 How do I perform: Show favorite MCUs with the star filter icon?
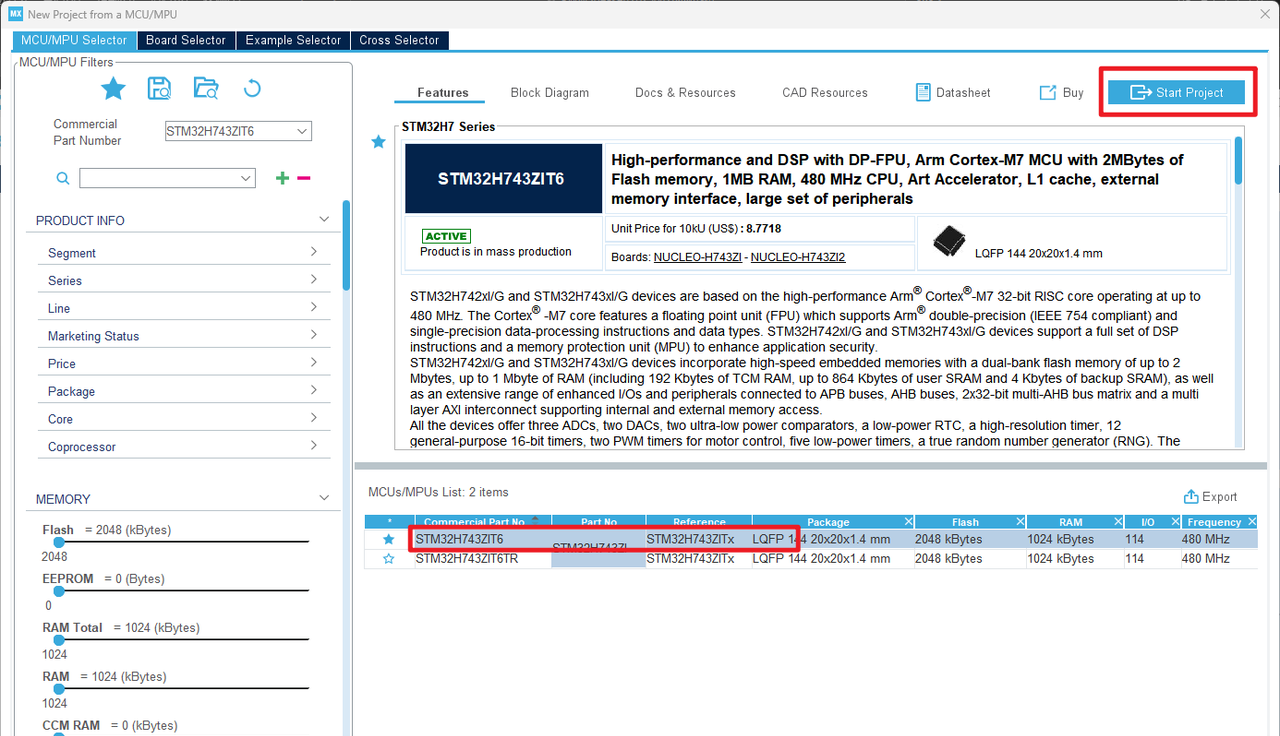[x=113, y=89]
